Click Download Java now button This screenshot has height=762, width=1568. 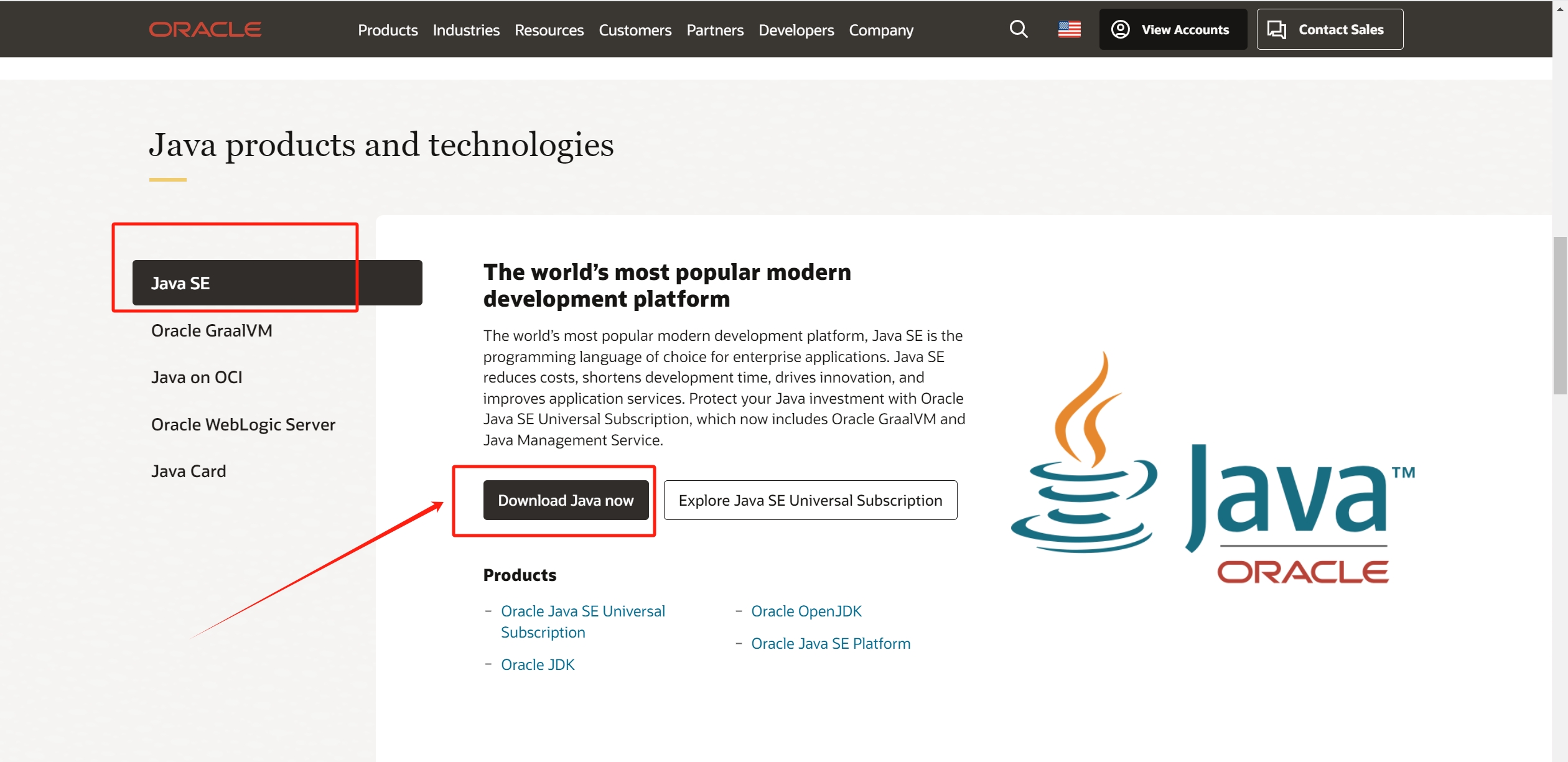(x=566, y=500)
